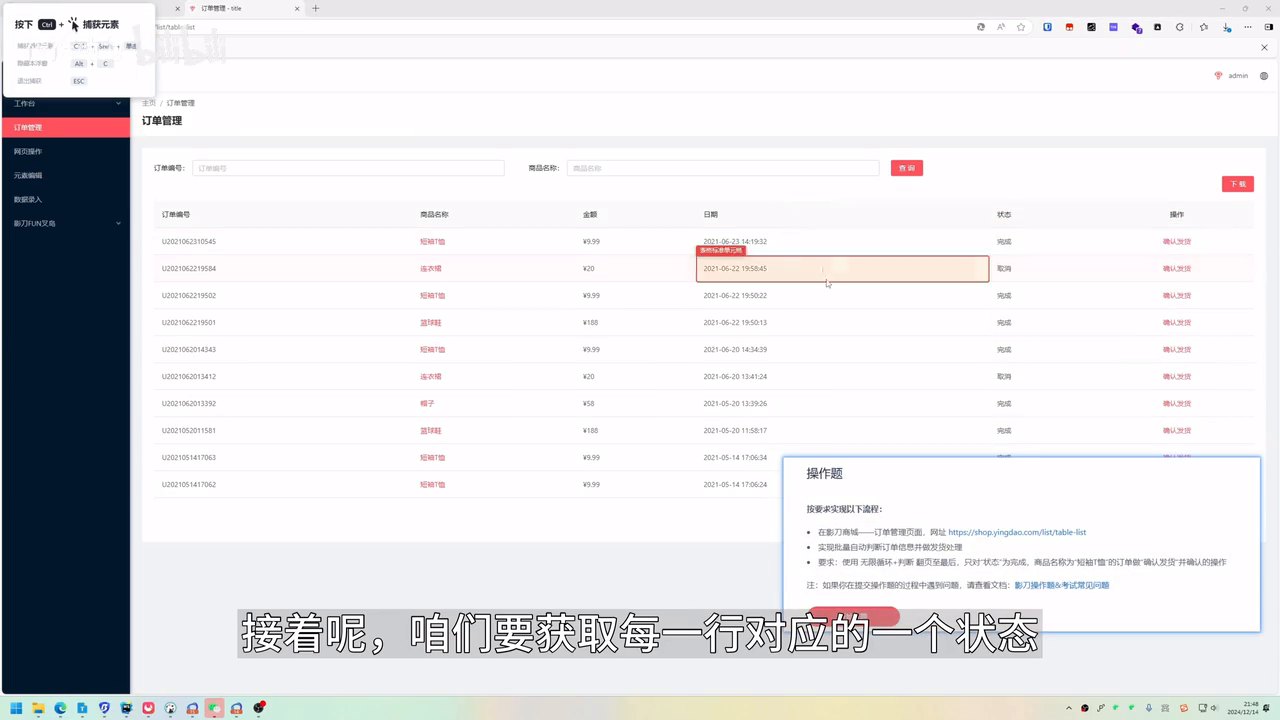
Task: Open File Explorer from the taskbar
Action: coord(38,708)
